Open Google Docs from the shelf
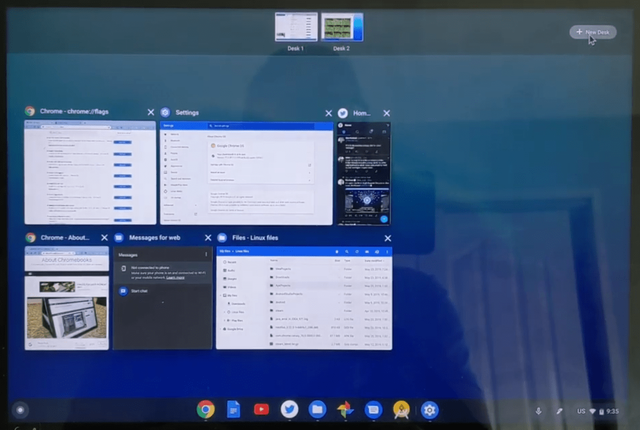Screen dimensions: 640x430 [233, 409]
